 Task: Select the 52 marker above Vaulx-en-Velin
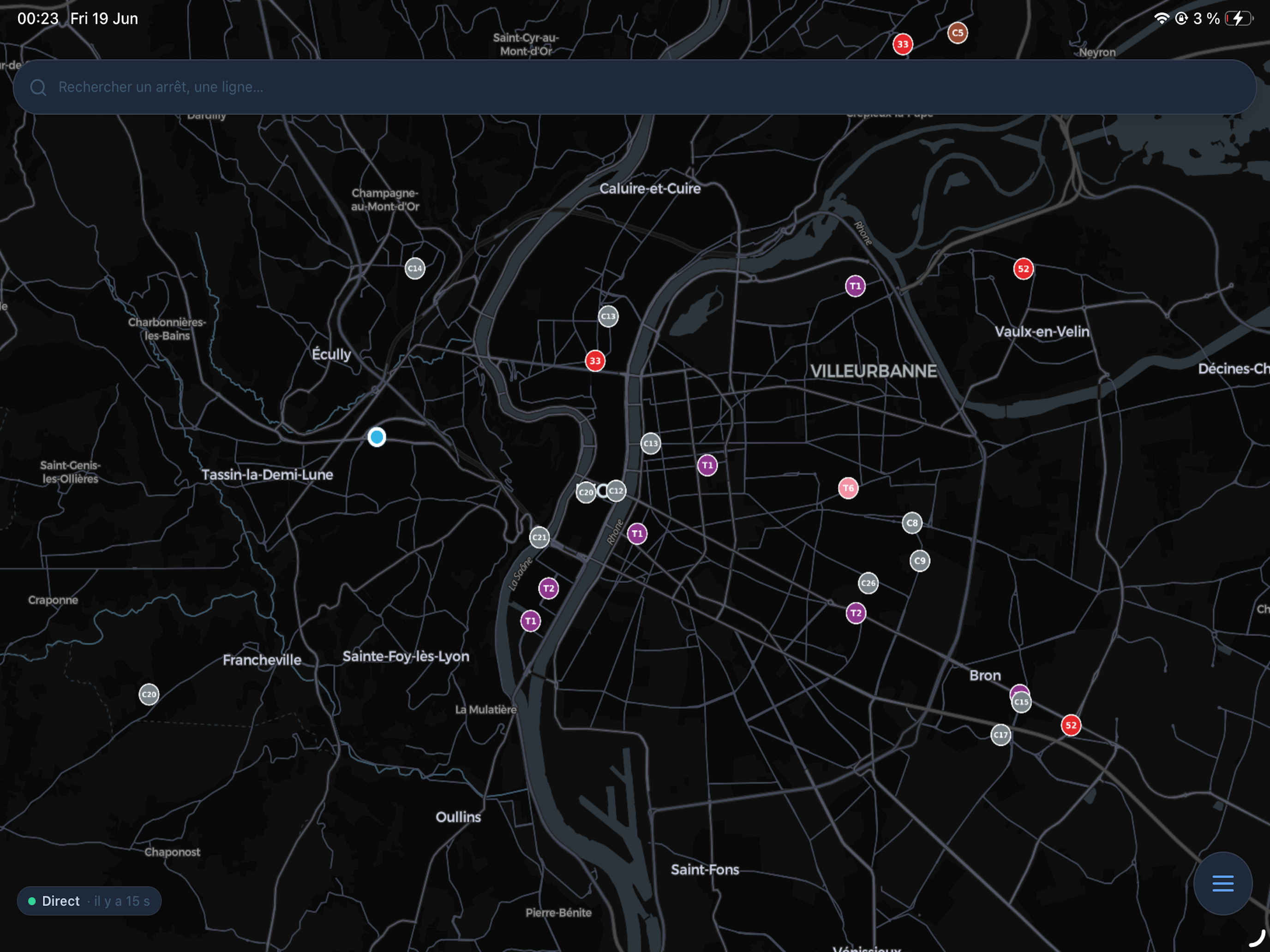(1023, 268)
